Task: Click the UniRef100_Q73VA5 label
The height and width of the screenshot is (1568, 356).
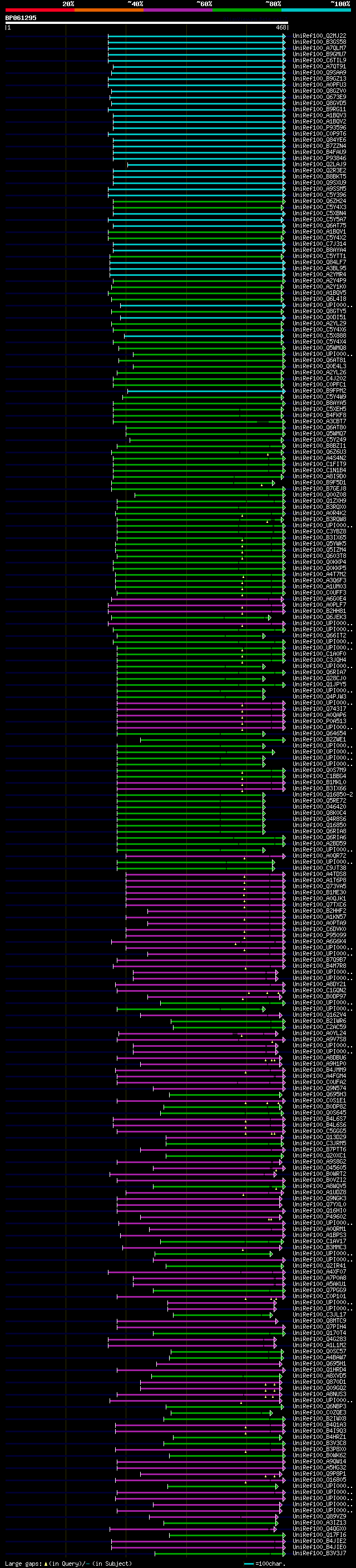Action: click(319, 886)
